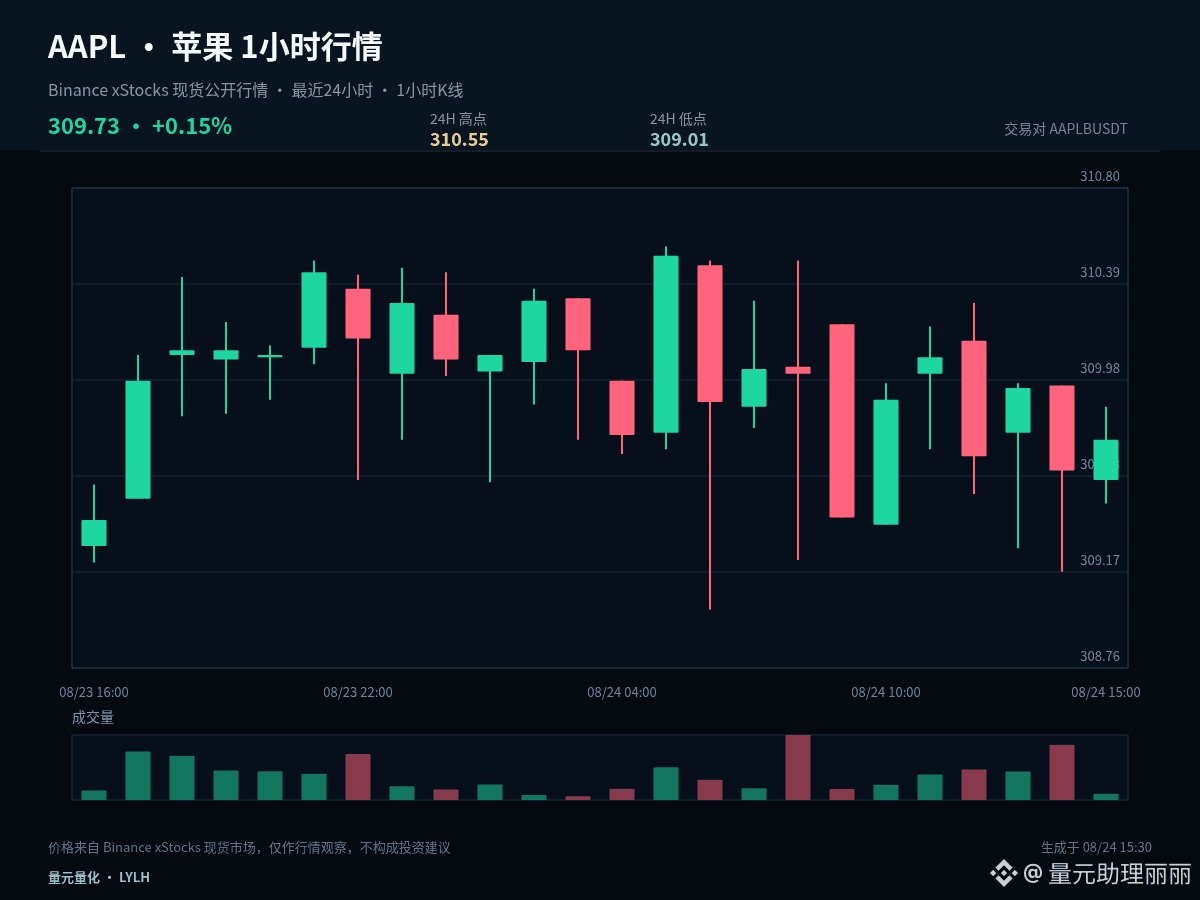The height and width of the screenshot is (900, 1200).
Task: Click the 交易对 AAPLBUSDT label
Action: click(x=1066, y=129)
